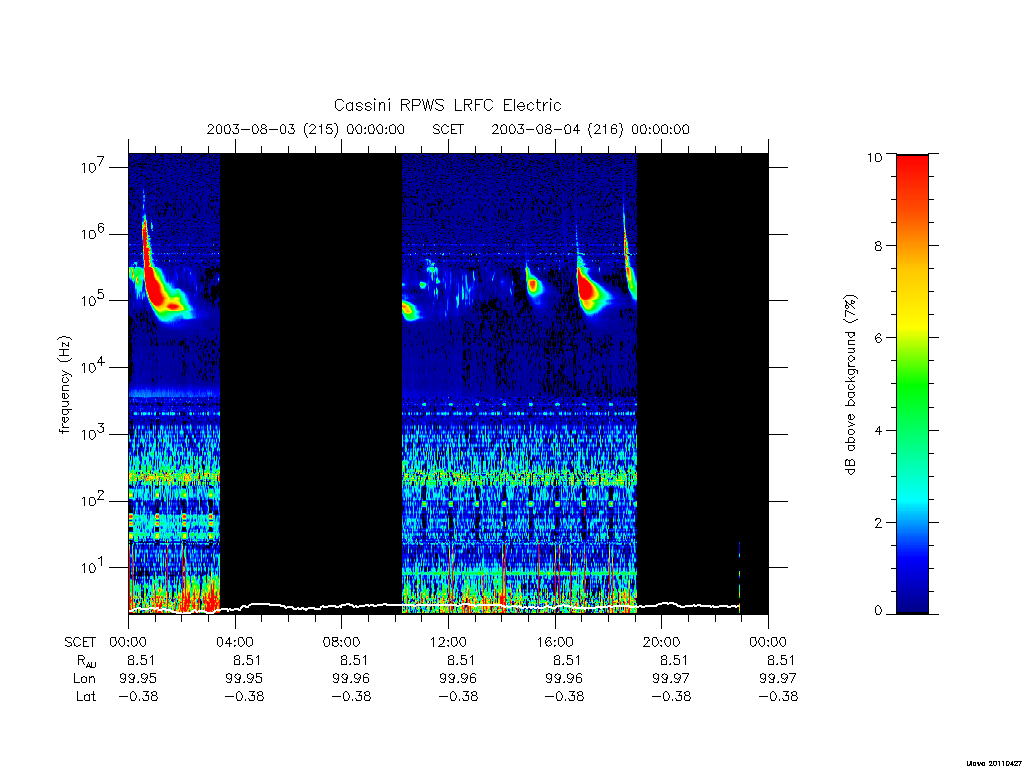Click the 08:00 time tick label
1024x768 pixels.
(341, 642)
